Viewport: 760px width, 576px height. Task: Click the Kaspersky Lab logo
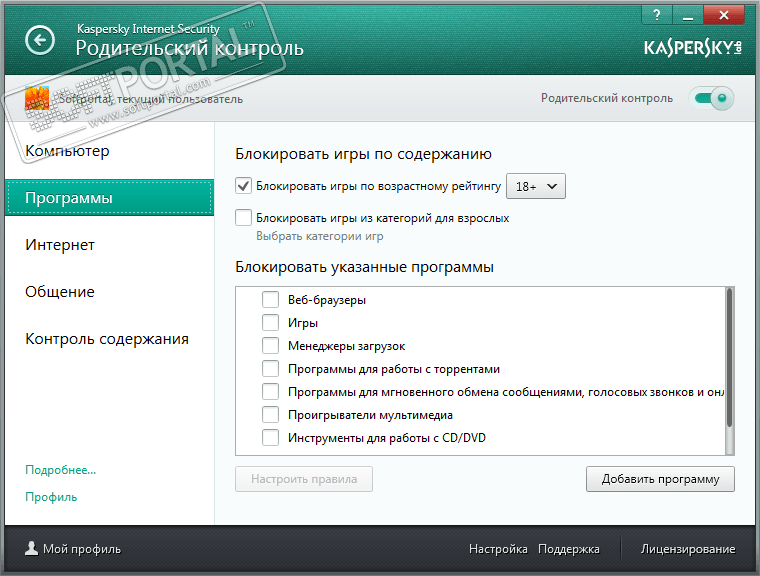pyautogui.click(x=693, y=48)
